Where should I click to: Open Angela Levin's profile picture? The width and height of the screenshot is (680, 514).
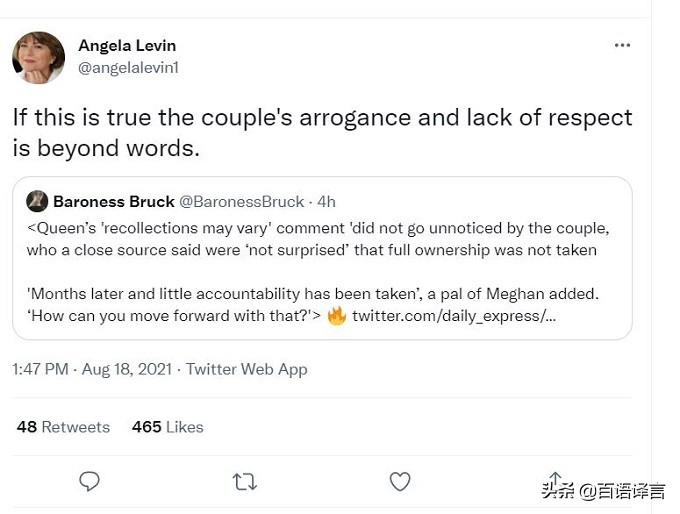(x=38, y=57)
